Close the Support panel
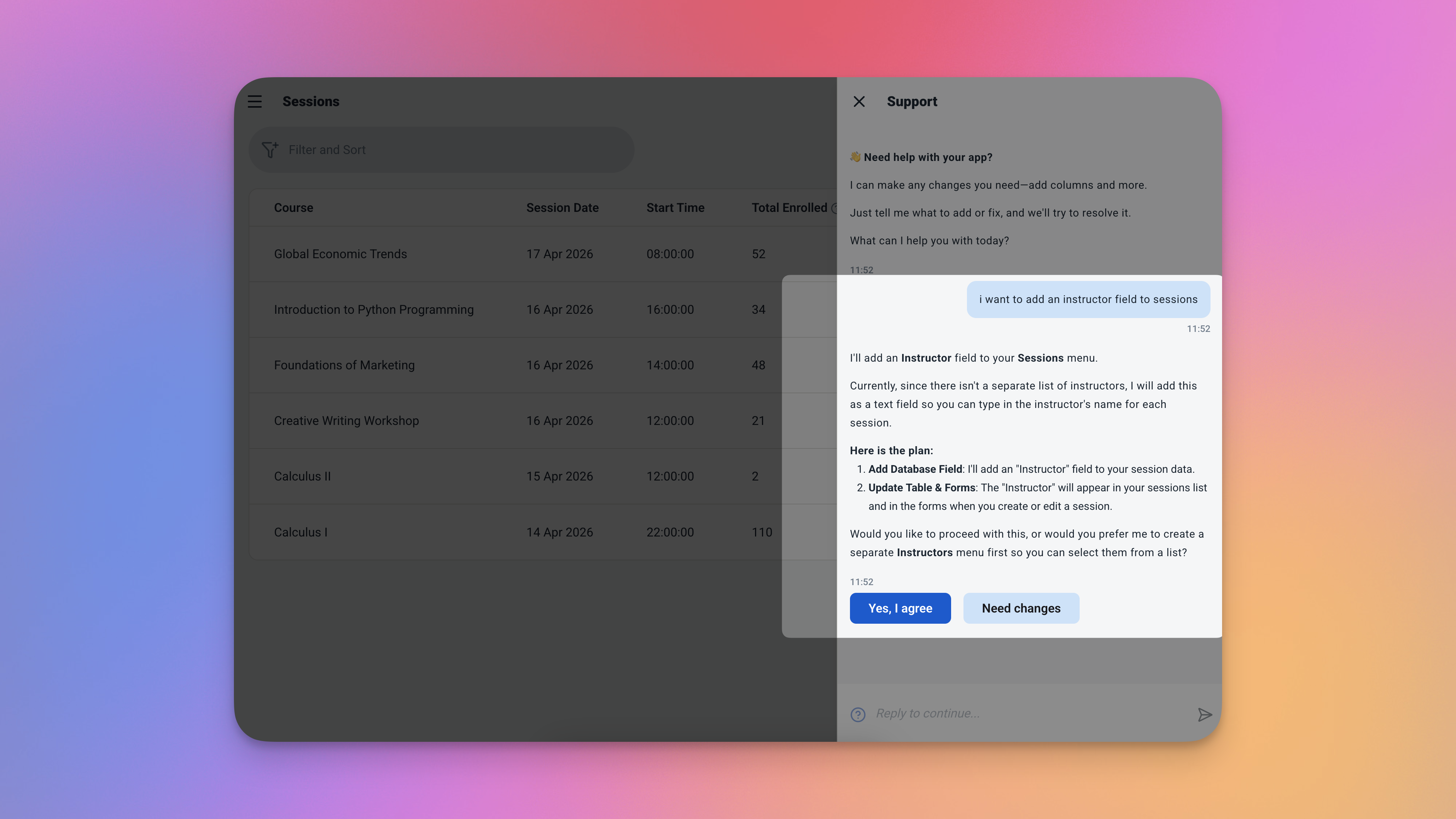The image size is (1456, 819). pos(858,102)
